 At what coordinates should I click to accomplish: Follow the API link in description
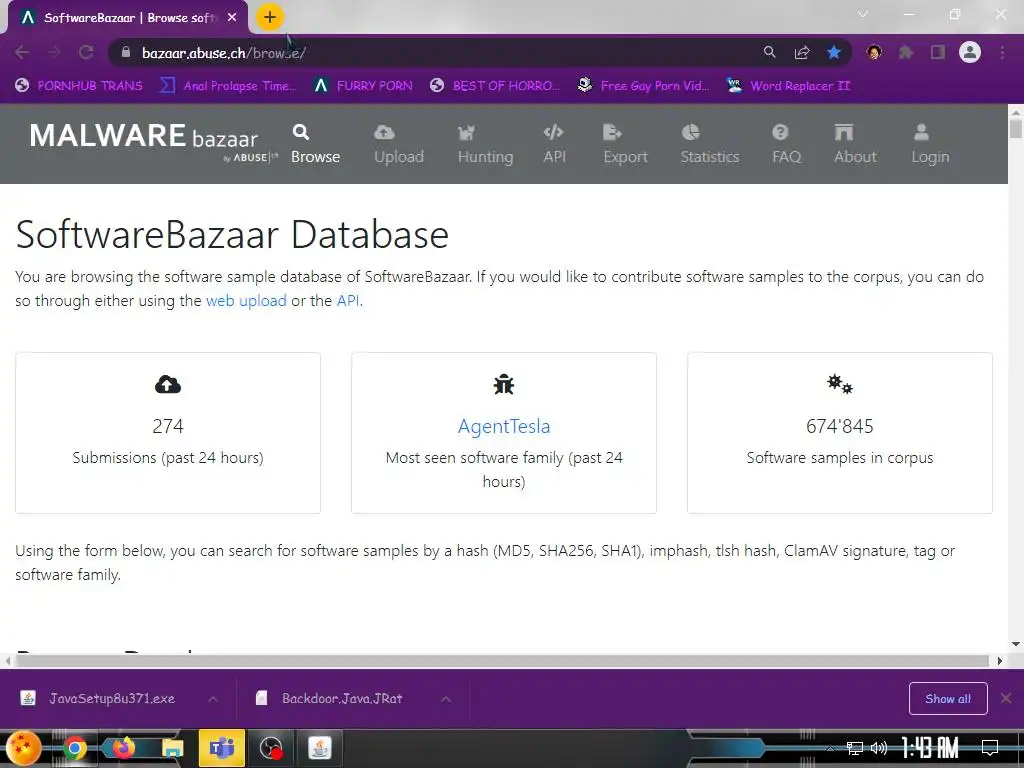[347, 300]
